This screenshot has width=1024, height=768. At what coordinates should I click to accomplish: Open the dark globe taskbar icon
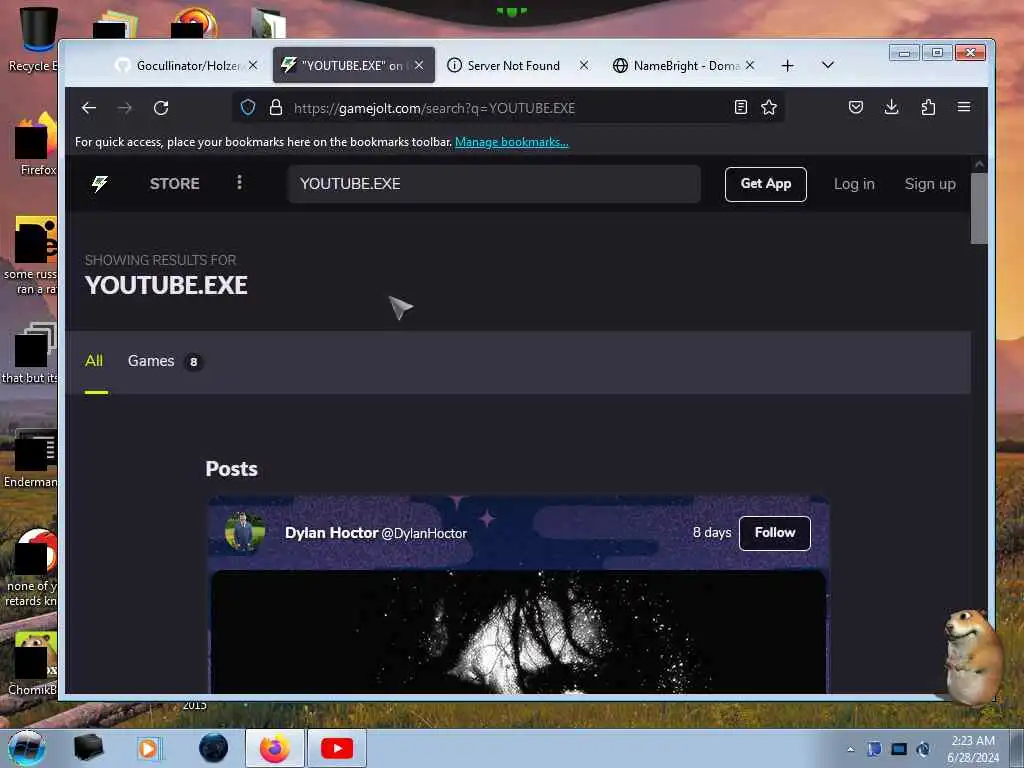[213, 748]
